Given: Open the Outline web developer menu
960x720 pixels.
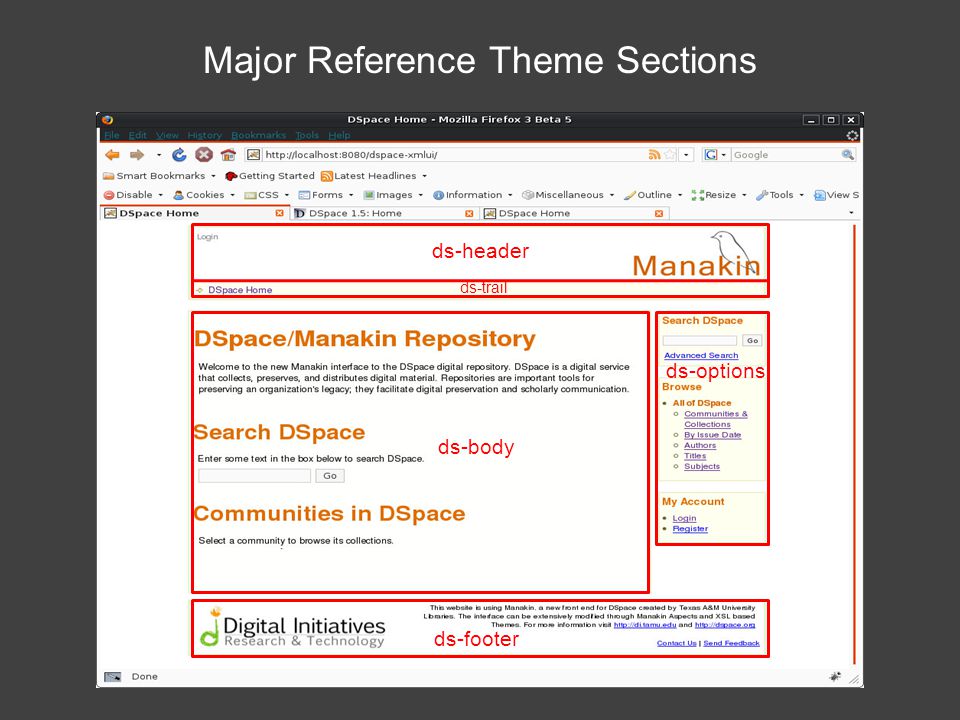Looking at the screenshot, I should click(x=653, y=195).
